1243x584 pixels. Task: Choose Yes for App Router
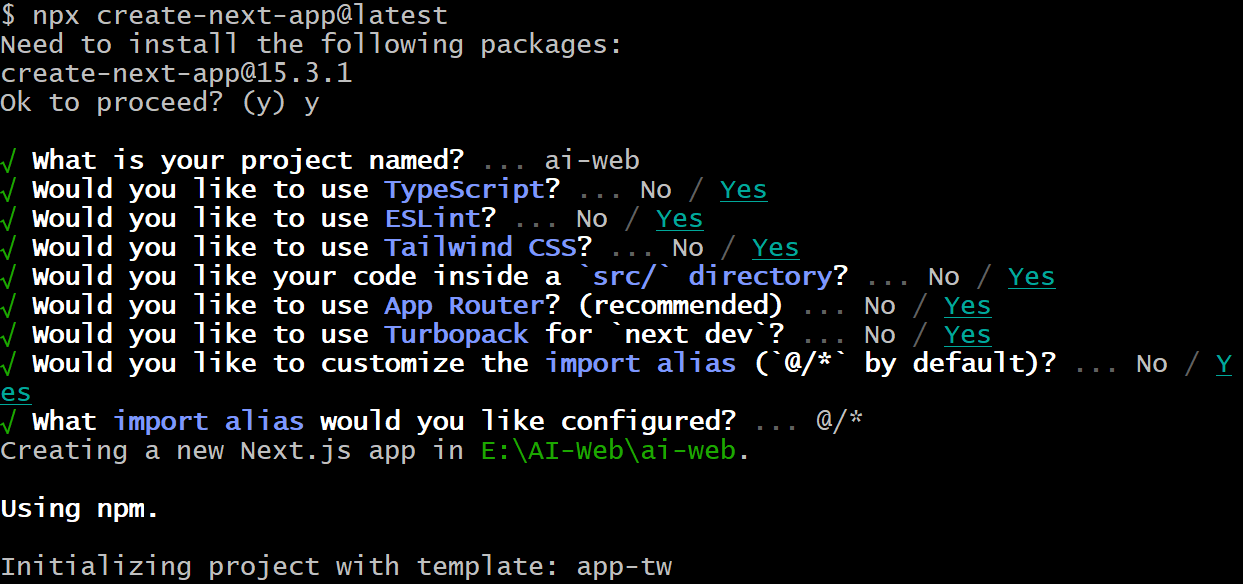click(x=968, y=306)
